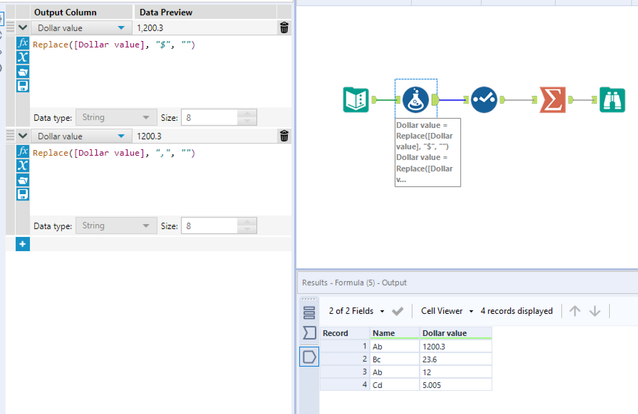Click second expression Size field
The width and height of the screenshot is (638, 414).
click(x=209, y=226)
